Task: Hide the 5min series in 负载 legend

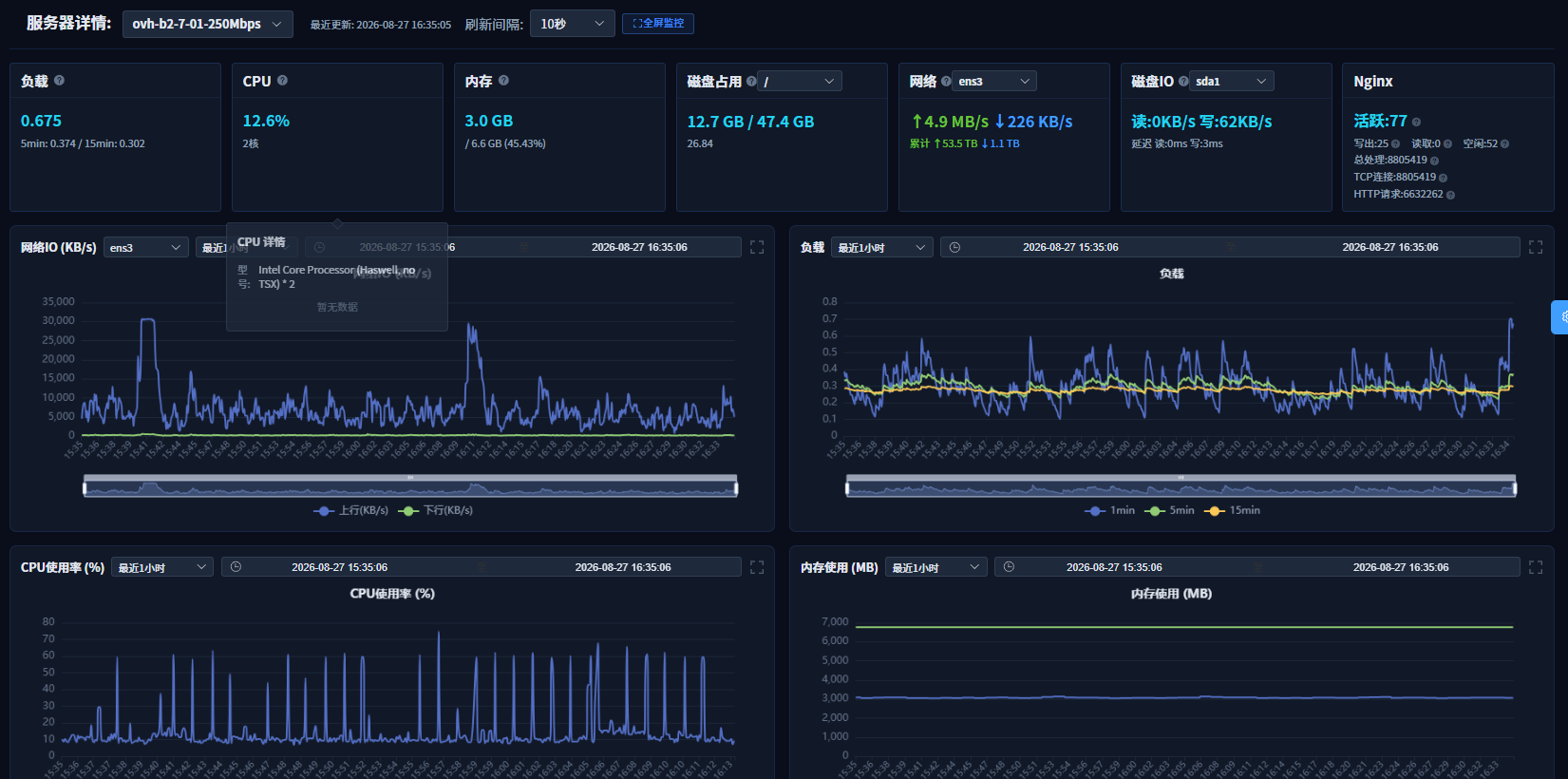Action: coord(1169,510)
